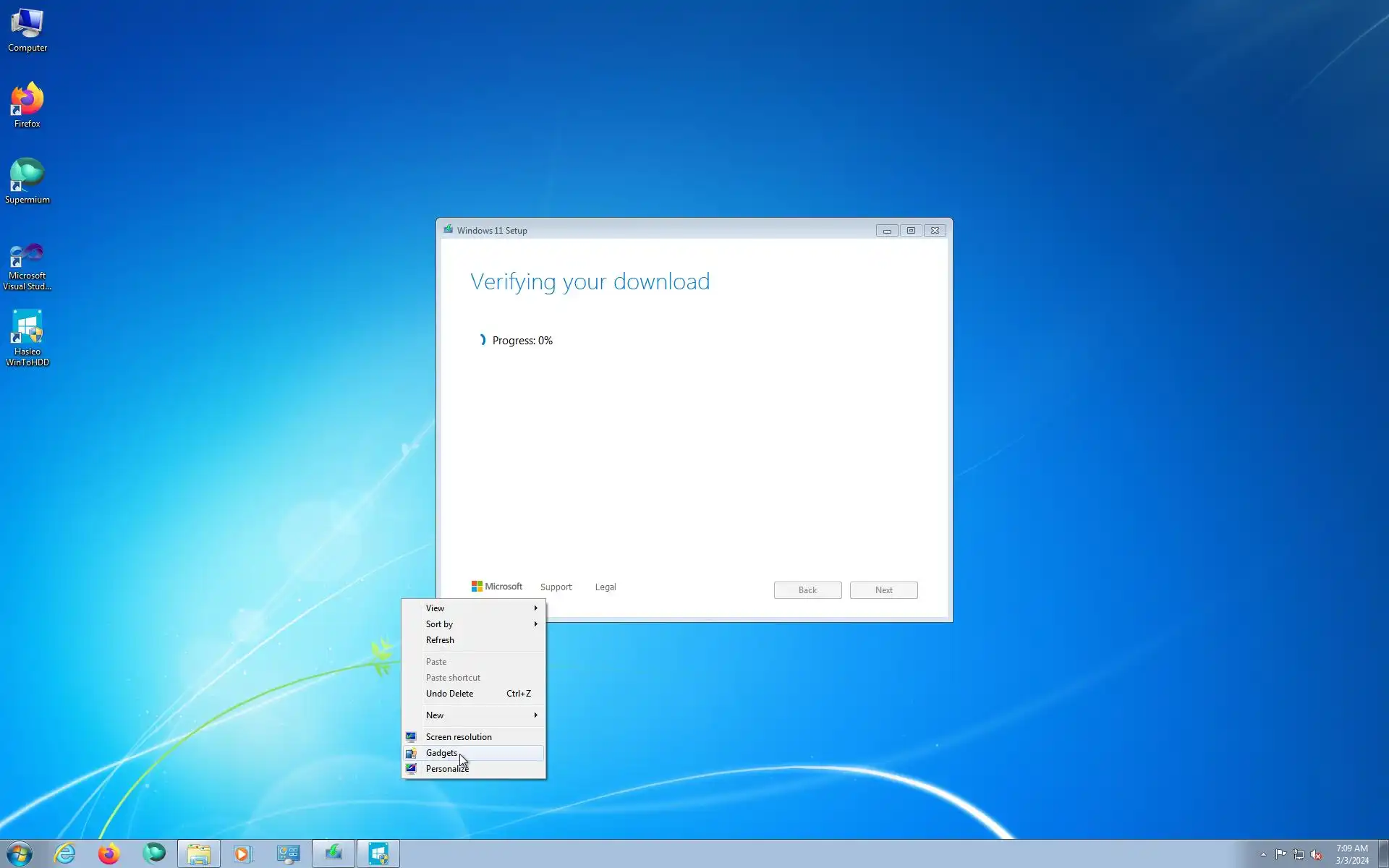Choose Refresh from context menu

(x=440, y=640)
